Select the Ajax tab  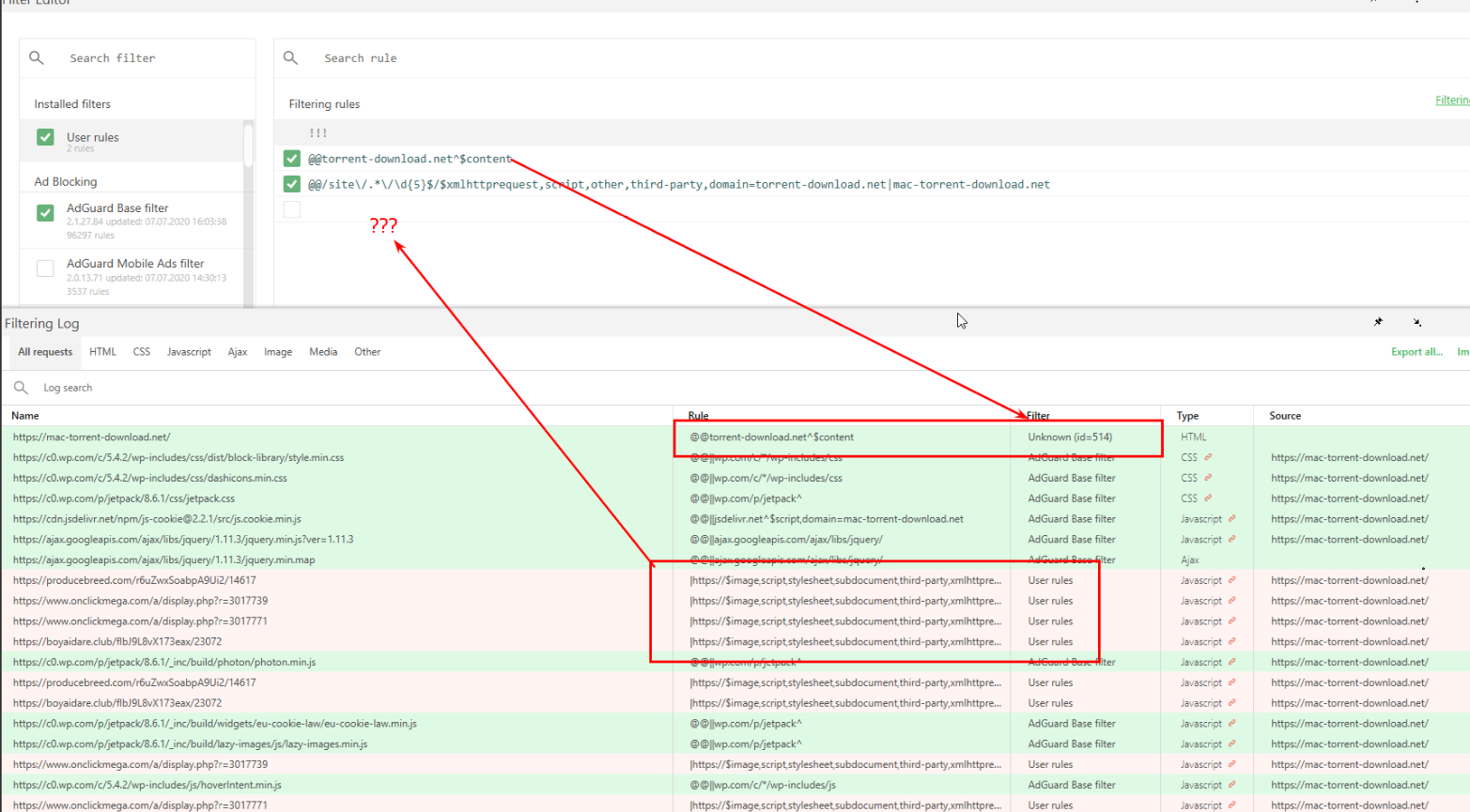pos(238,352)
